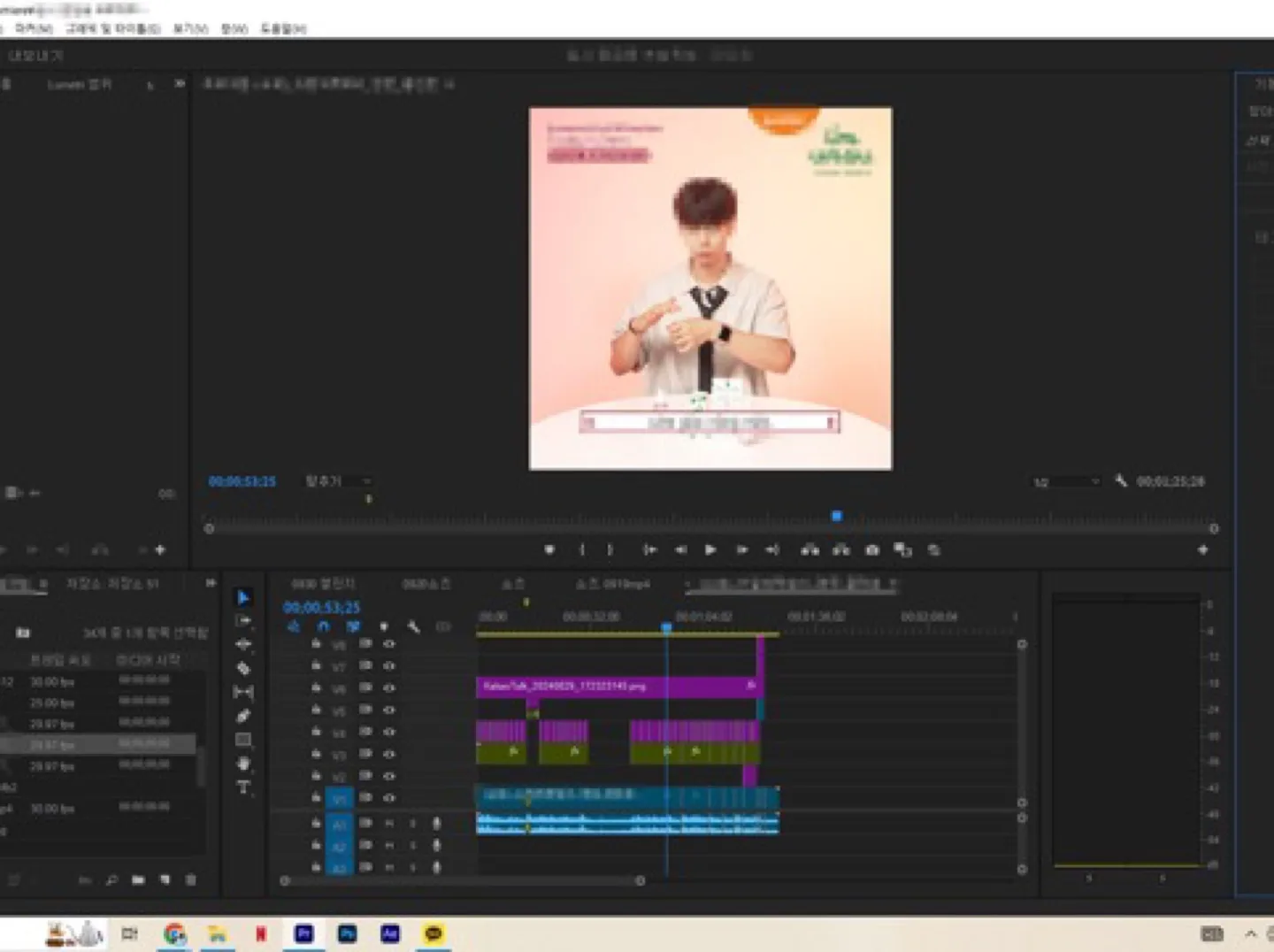Toggle sync lock on track V5

[x=365, y=710]
